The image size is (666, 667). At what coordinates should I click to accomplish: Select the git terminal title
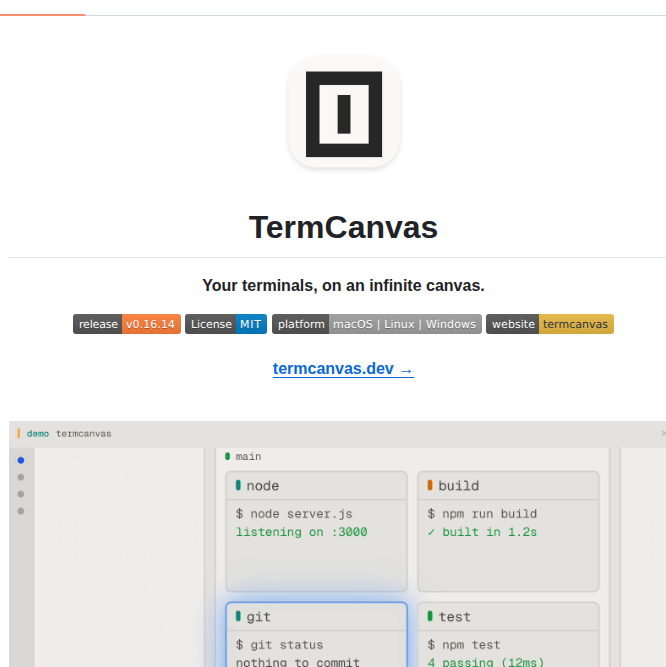pyautogui.click(x=259, y=617)
